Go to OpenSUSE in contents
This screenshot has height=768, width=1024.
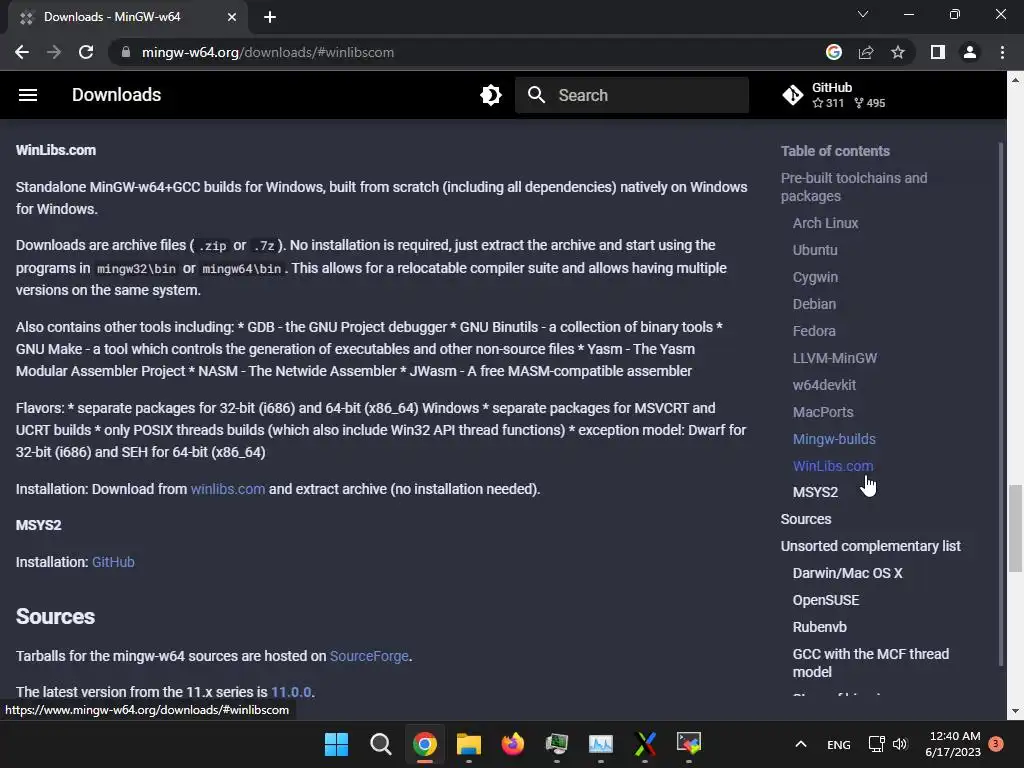pyautogui.click(x=826, y=600)
